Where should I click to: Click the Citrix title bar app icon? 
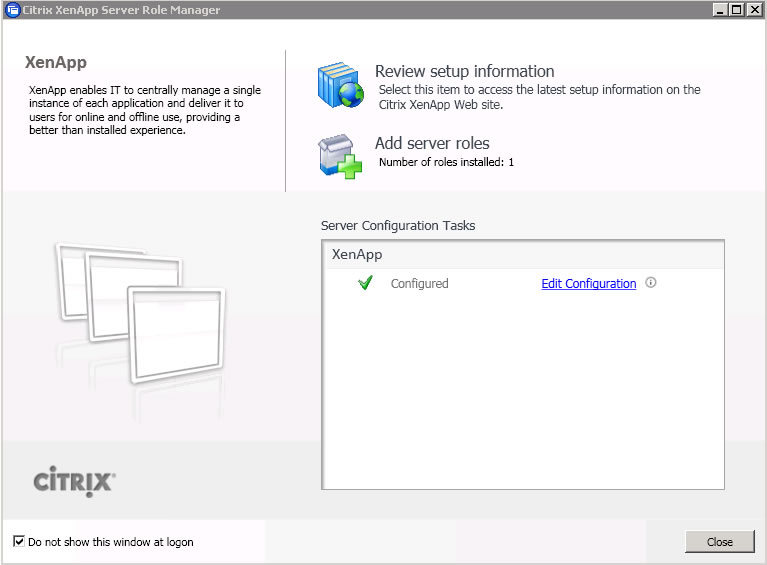coord(12,10)
